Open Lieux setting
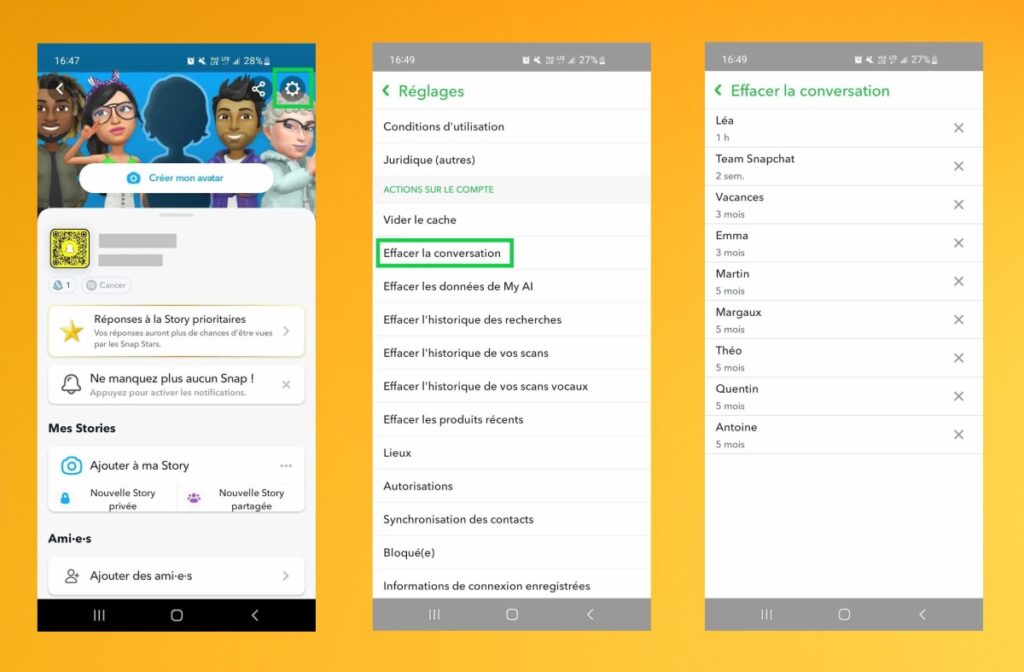 point(511,453)
